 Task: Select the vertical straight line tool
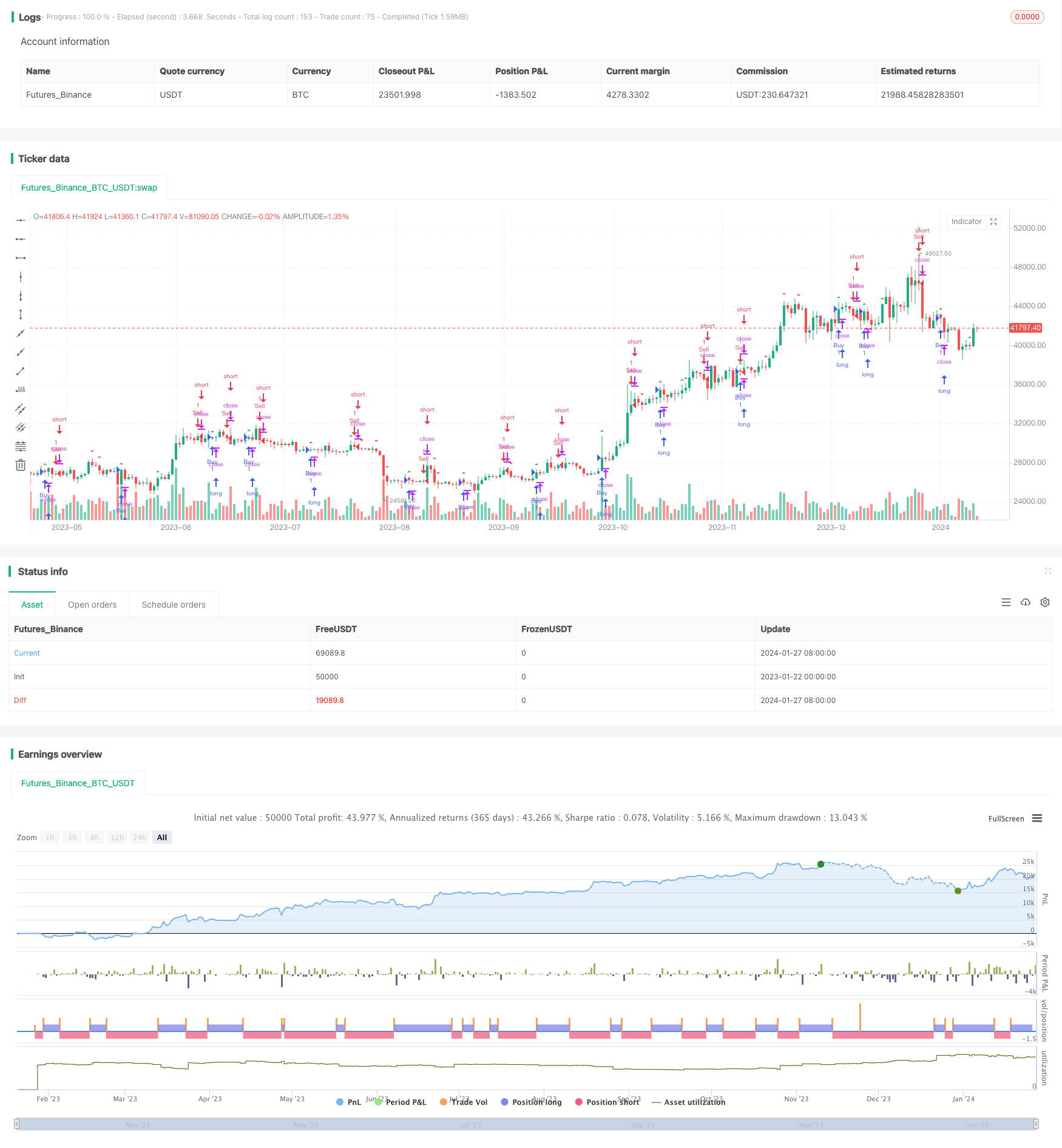tap(21, 277)
